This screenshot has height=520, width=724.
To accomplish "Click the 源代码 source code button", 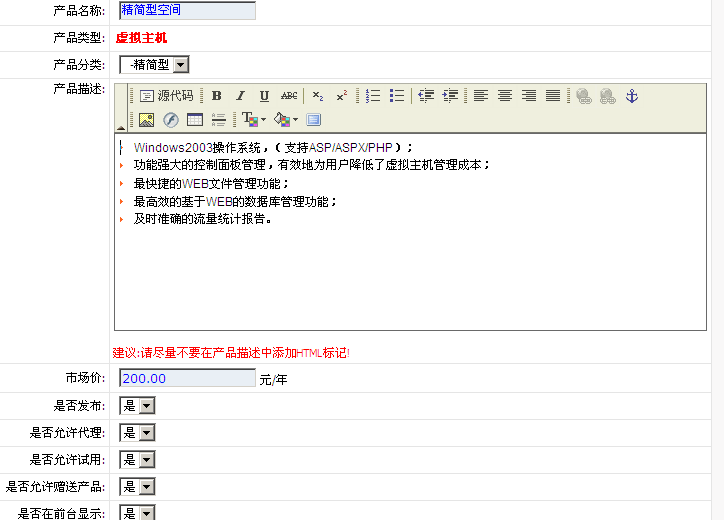I will 166,96.
